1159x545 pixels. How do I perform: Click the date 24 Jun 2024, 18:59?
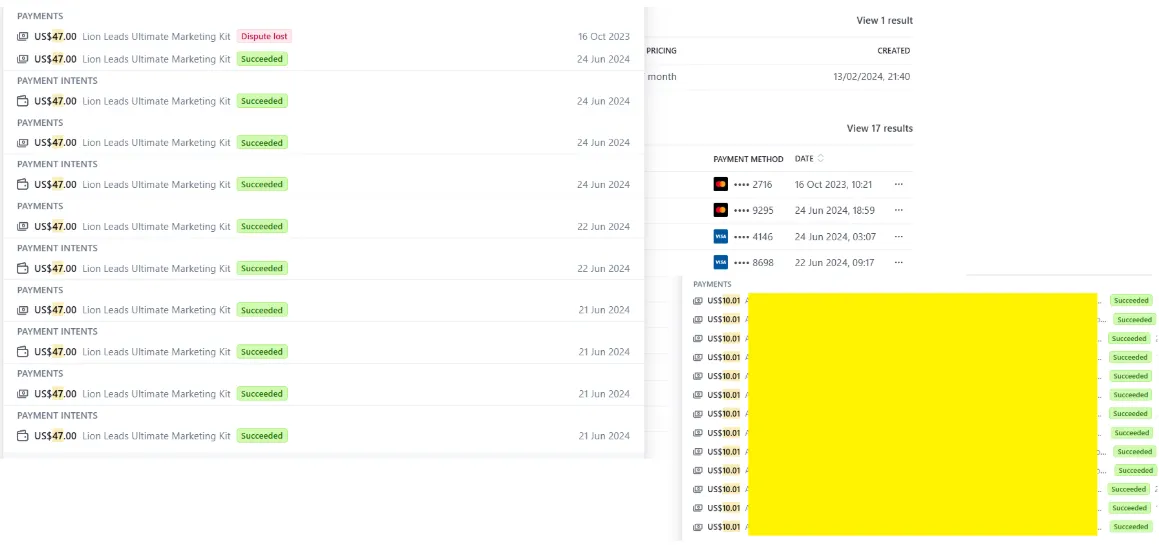tap(835, 211)
